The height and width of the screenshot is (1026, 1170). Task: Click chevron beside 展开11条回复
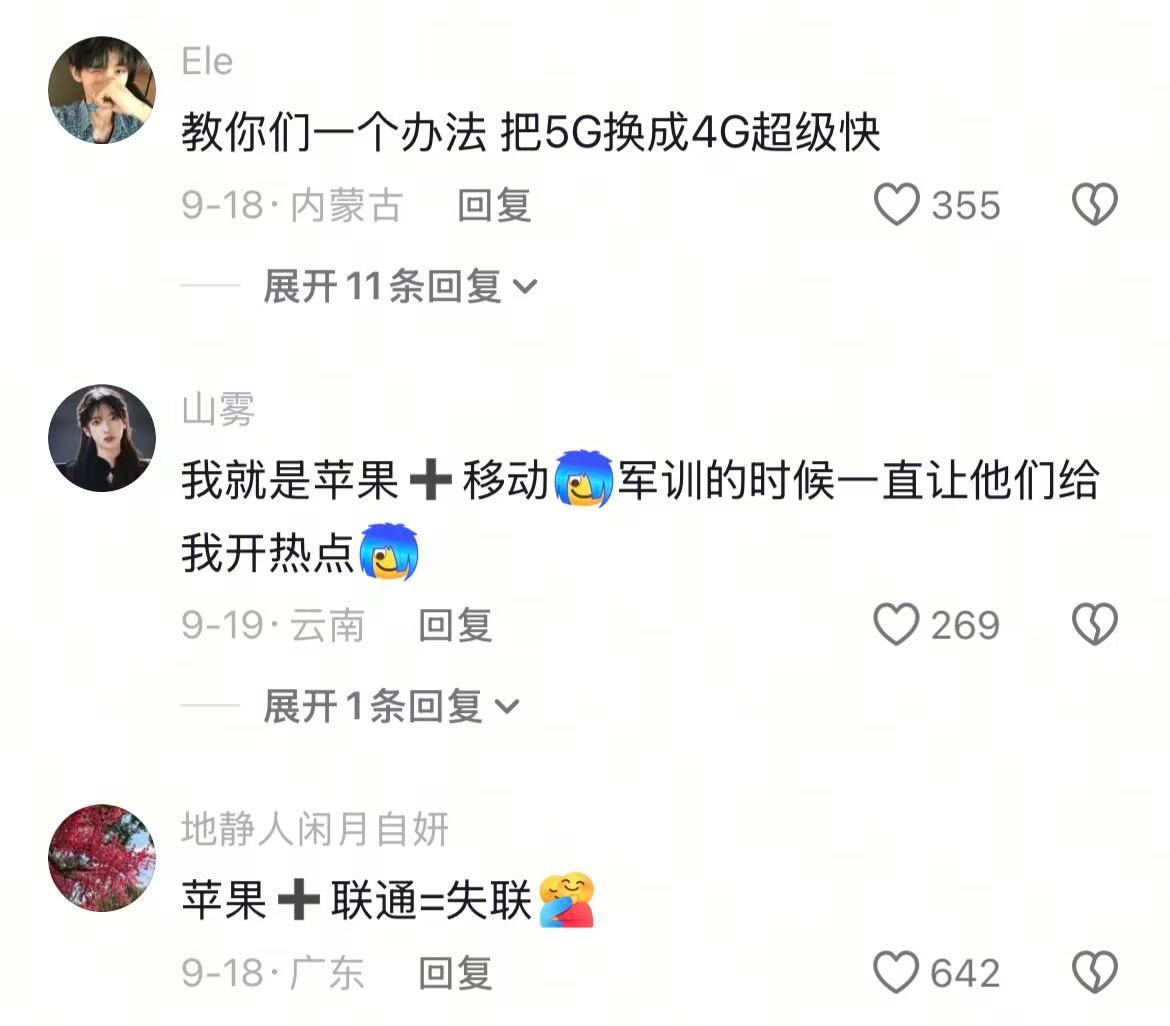[525, 287]
